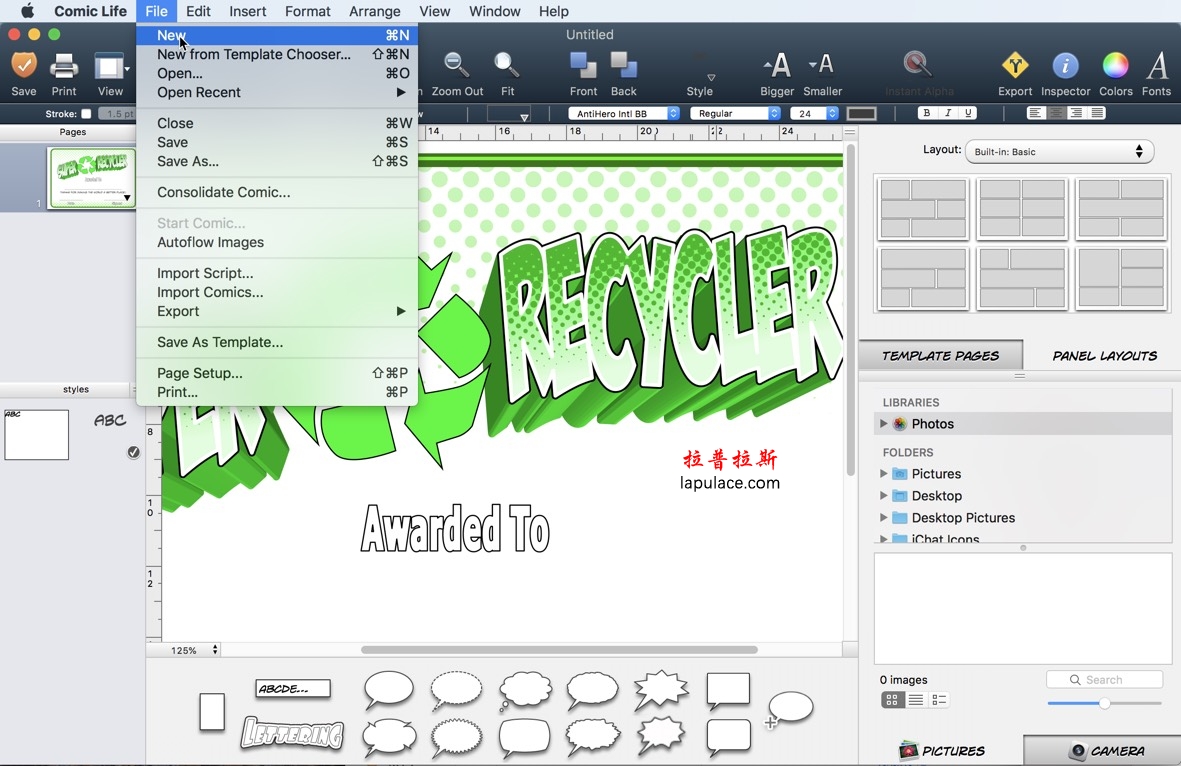This screenshot has width=1181, height=766.
Task: Open the Open Recent submenu
Action: (277, 92)
